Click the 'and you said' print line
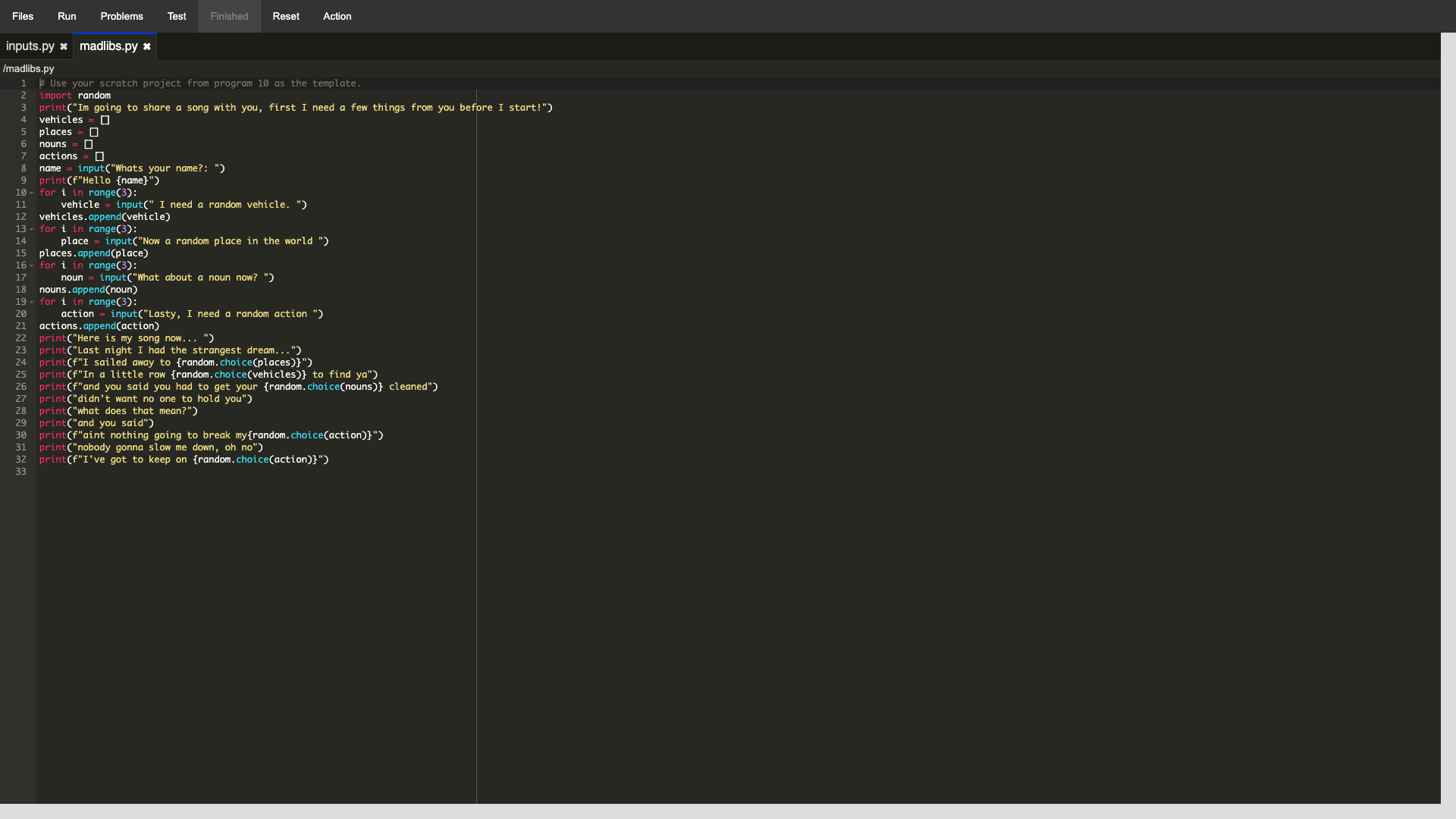Image resolution: width=1456 pixels, height=819 pixels. tap(96, 423)
